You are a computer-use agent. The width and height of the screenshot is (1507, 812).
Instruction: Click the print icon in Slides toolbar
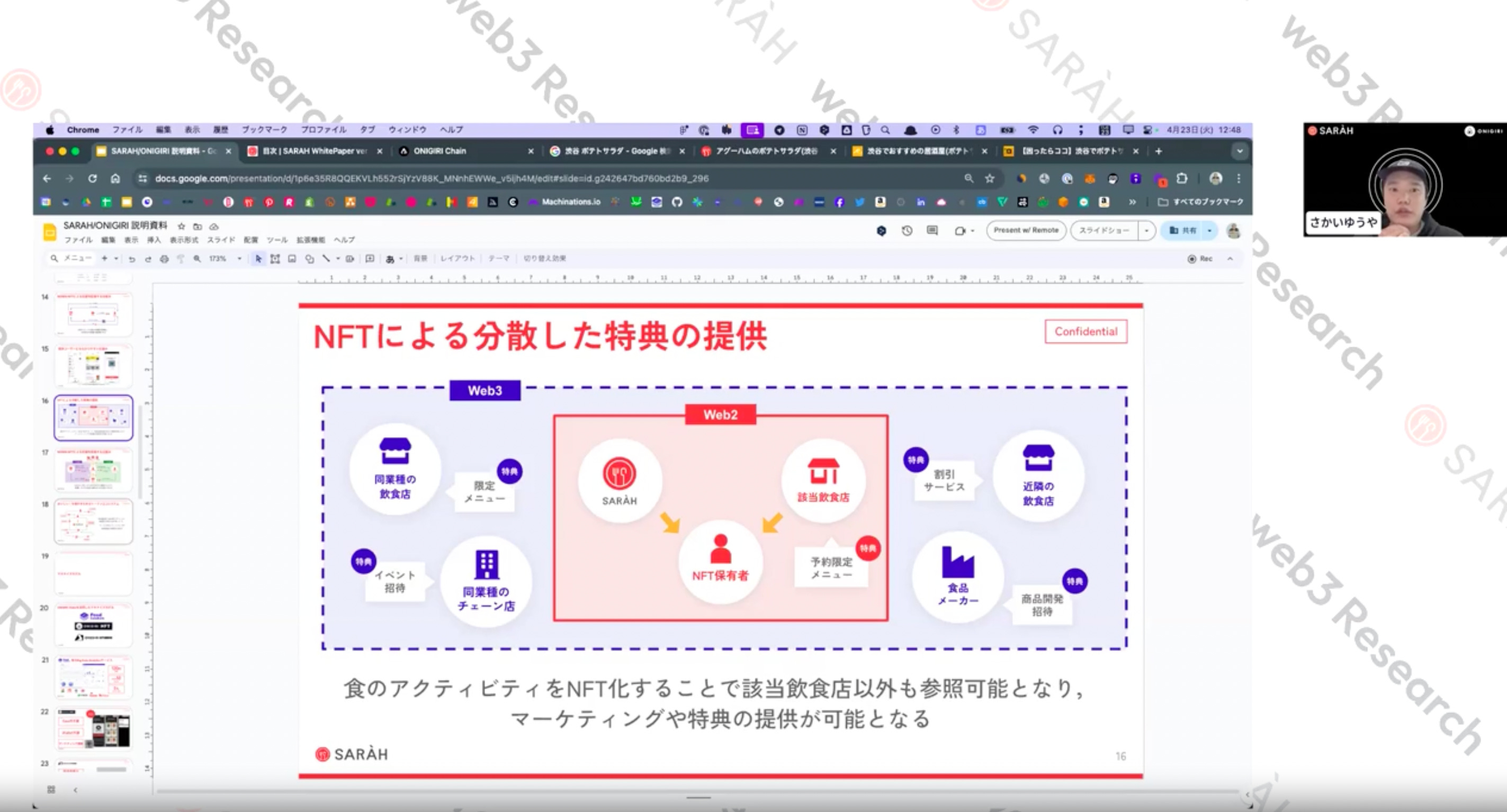(x=164, y=258)
